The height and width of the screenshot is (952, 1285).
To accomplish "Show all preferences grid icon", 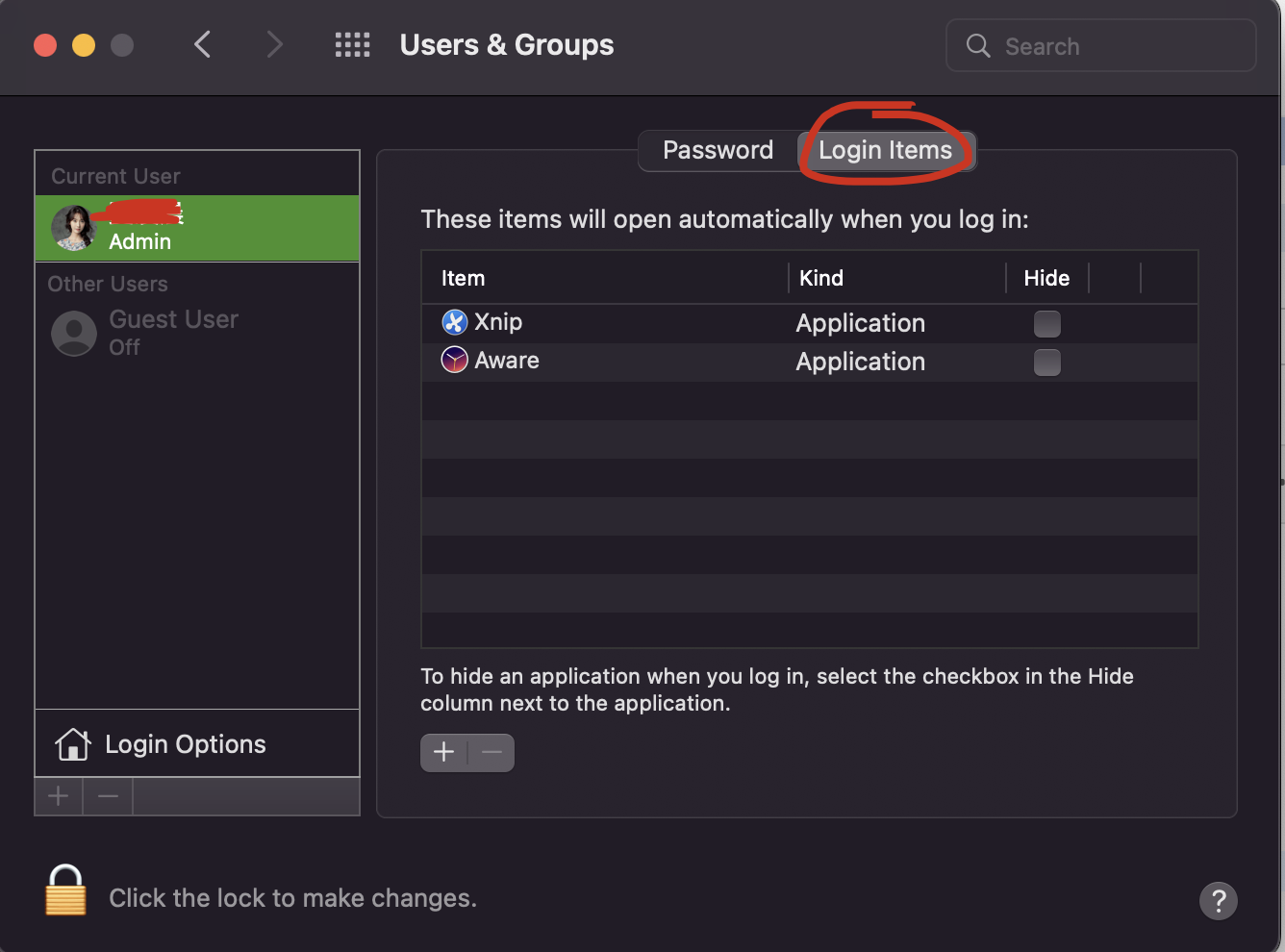I will point(352,44).
